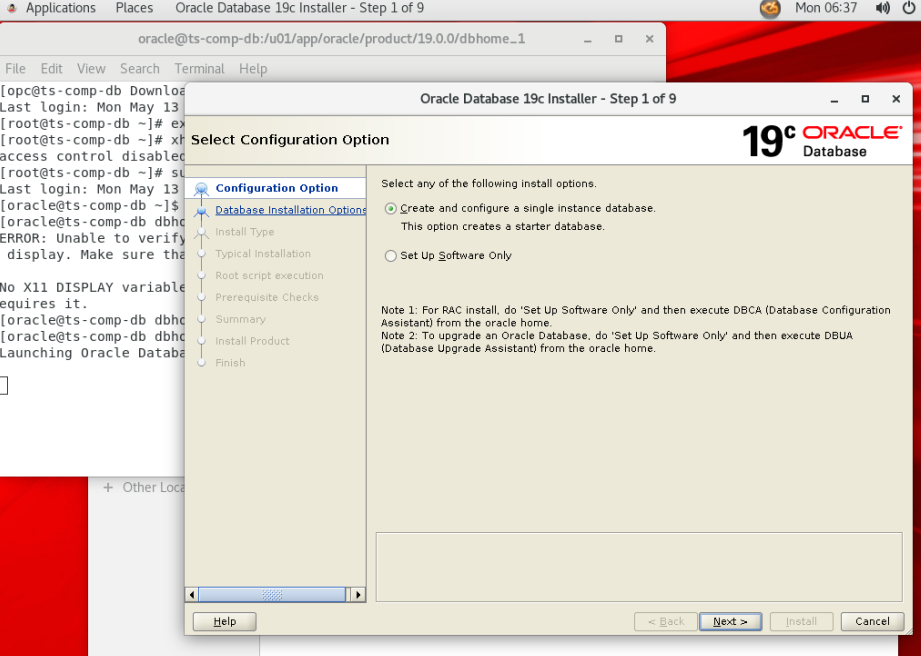
Task: Open the Database Installation Options step link
Action: pos(290,210)
